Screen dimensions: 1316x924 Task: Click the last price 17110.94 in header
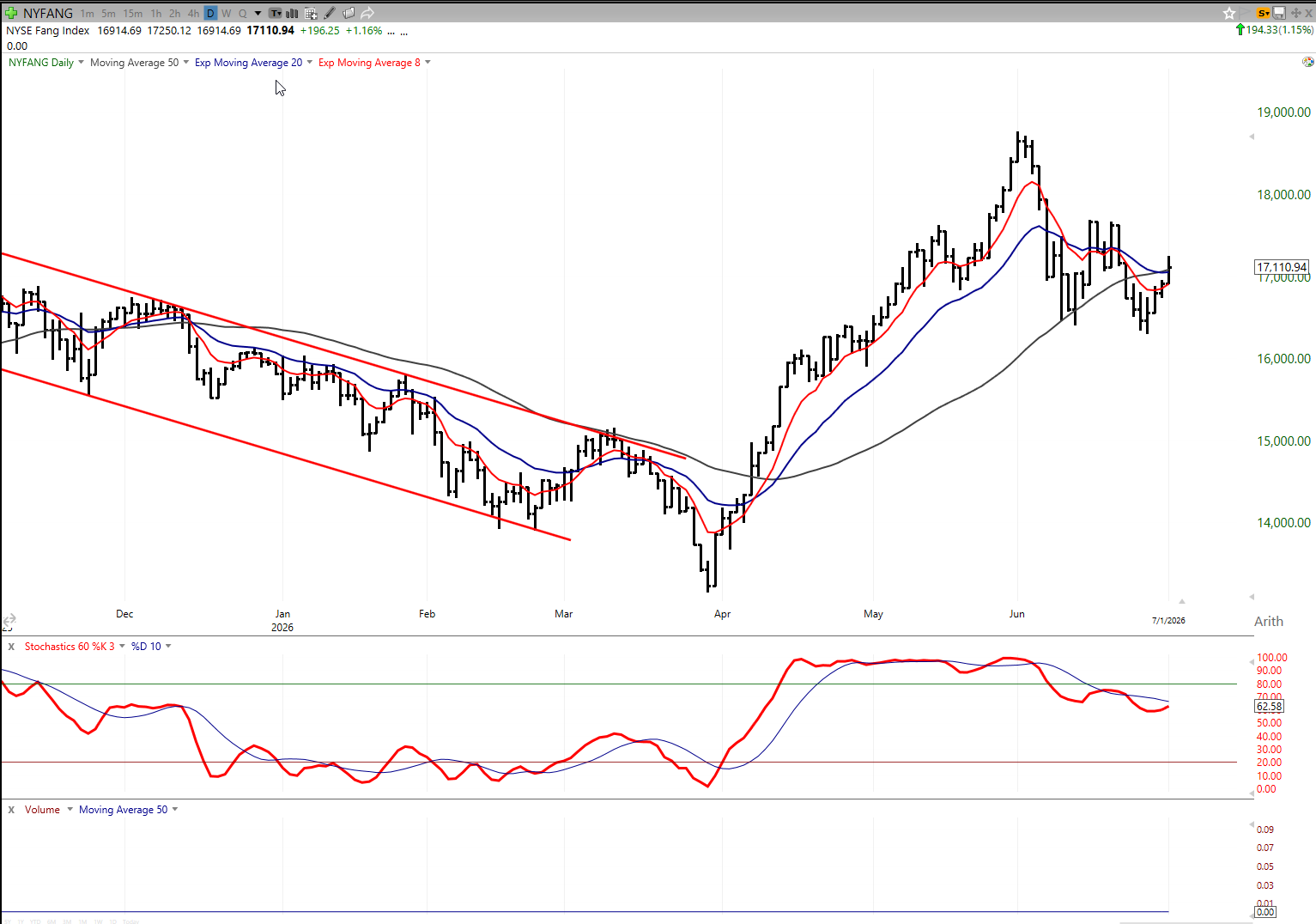[x=270, y=30]
